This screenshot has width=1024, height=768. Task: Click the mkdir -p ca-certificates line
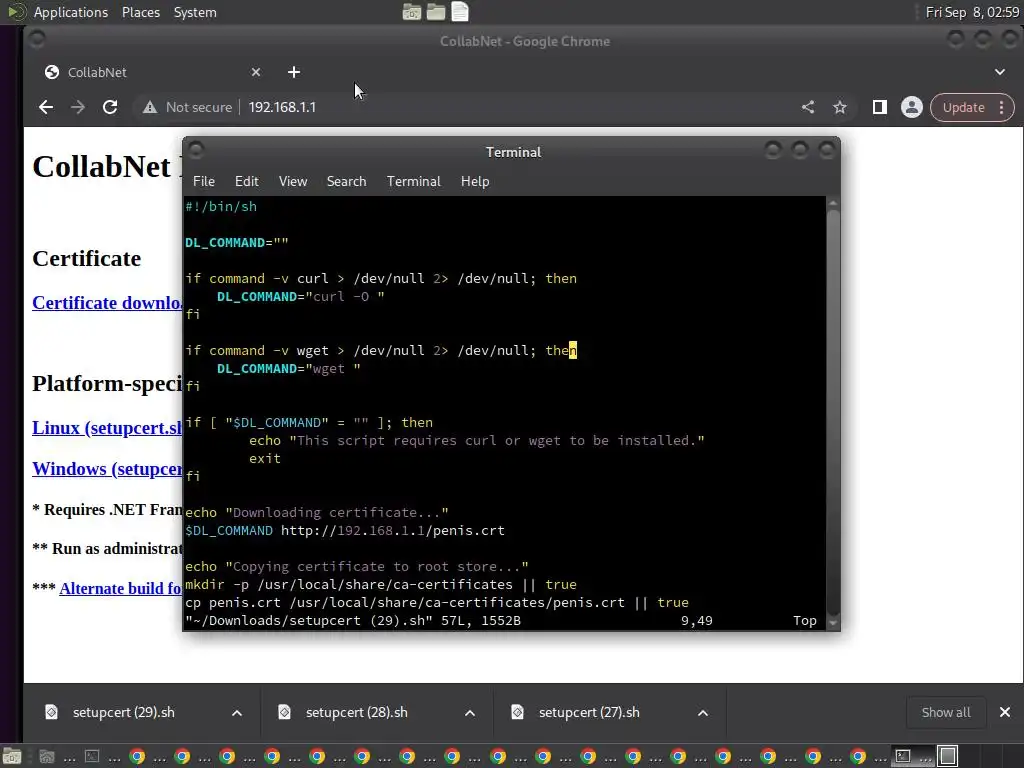click(x=381, y=584)
